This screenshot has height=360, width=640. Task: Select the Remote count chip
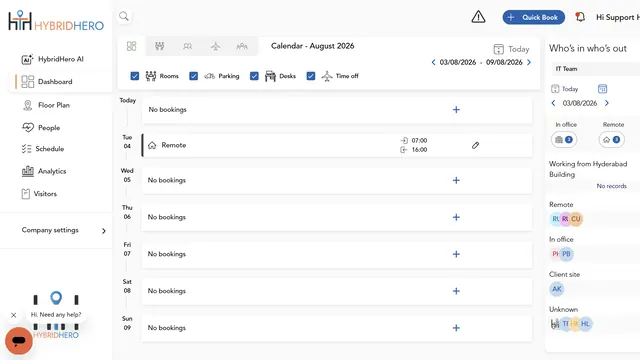coord(611,140)
